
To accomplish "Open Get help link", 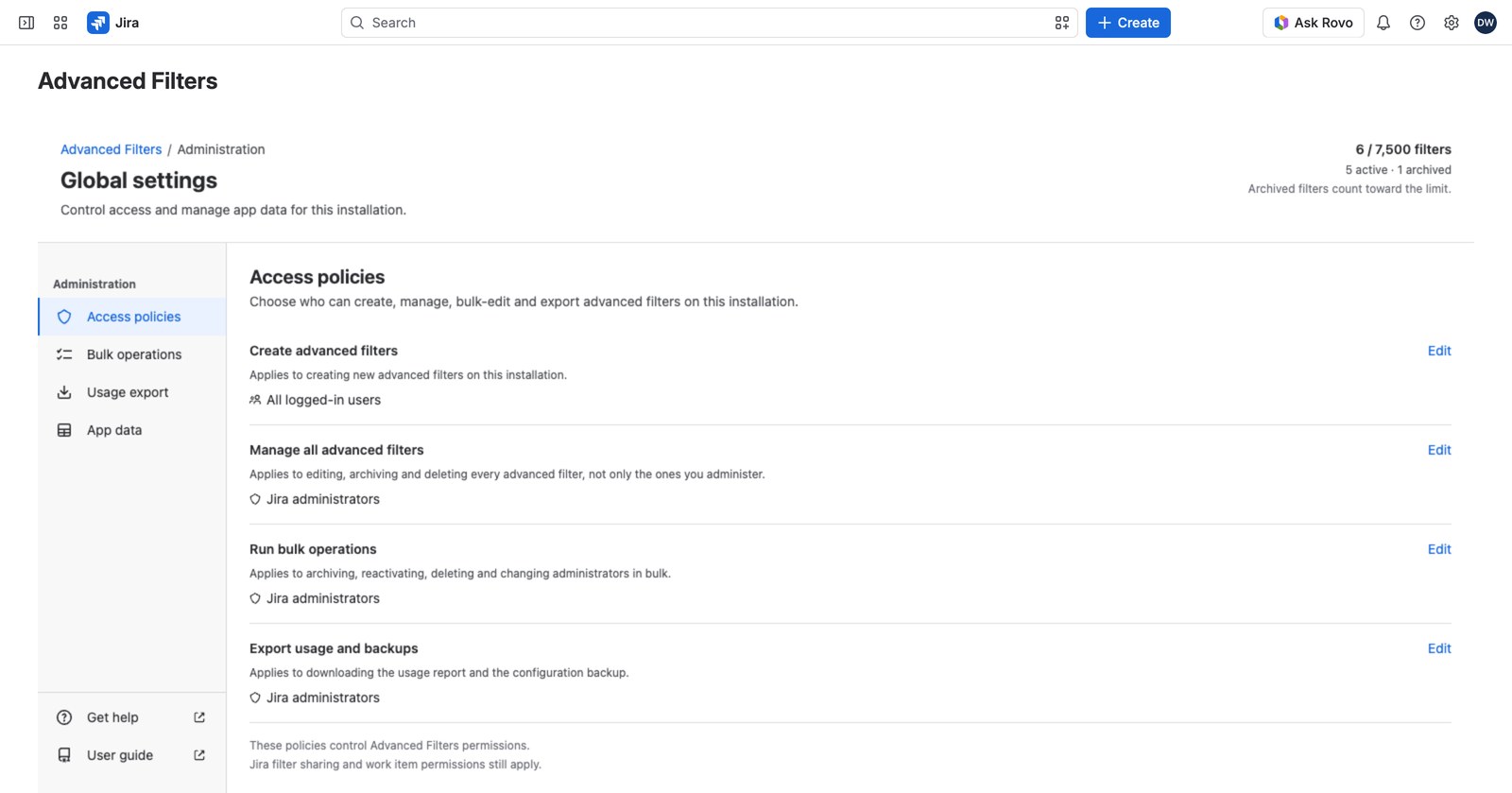I will click(131, 717).
